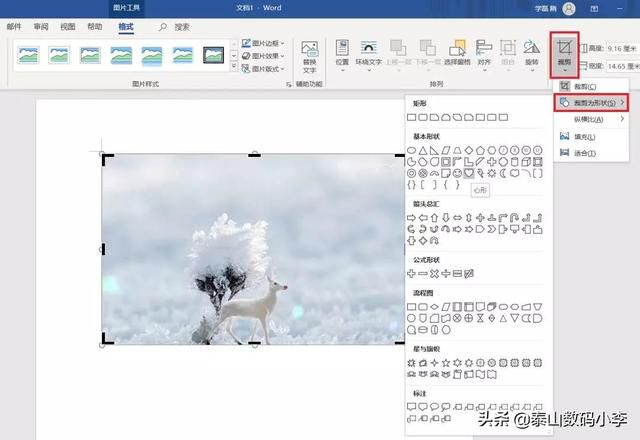Choose 适合(T) fit in crop menu
640x440 pixels.
click(591, 153)
